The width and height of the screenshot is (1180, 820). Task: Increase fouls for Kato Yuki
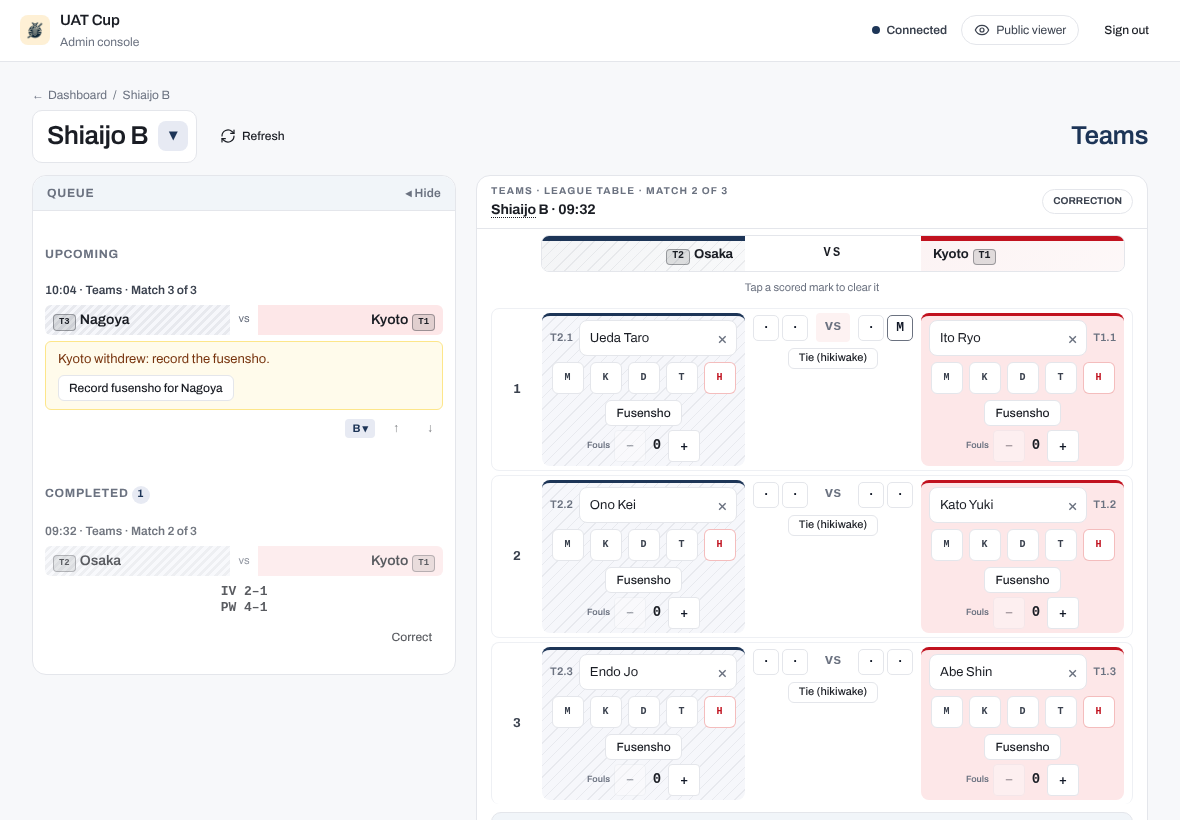pos(1063,613)
